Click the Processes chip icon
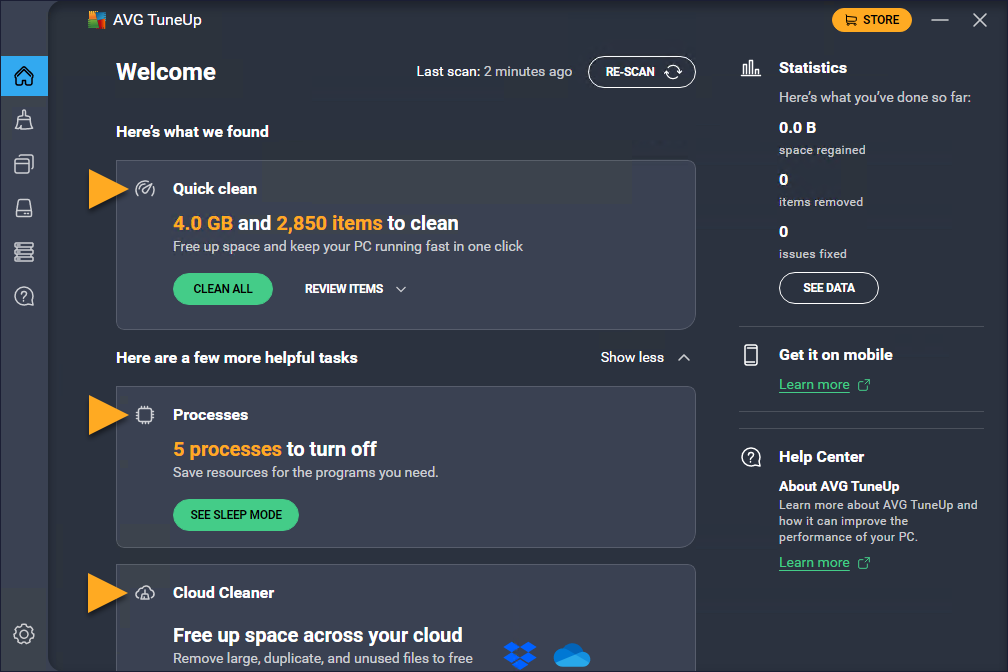 point(145,415)
